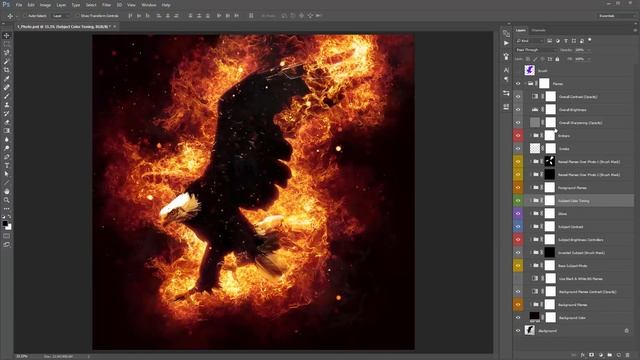Select the Move tool in the toolbar
The height and width of the screenshot is (360, 640).
pyautogui.click(x=7, y=36)
